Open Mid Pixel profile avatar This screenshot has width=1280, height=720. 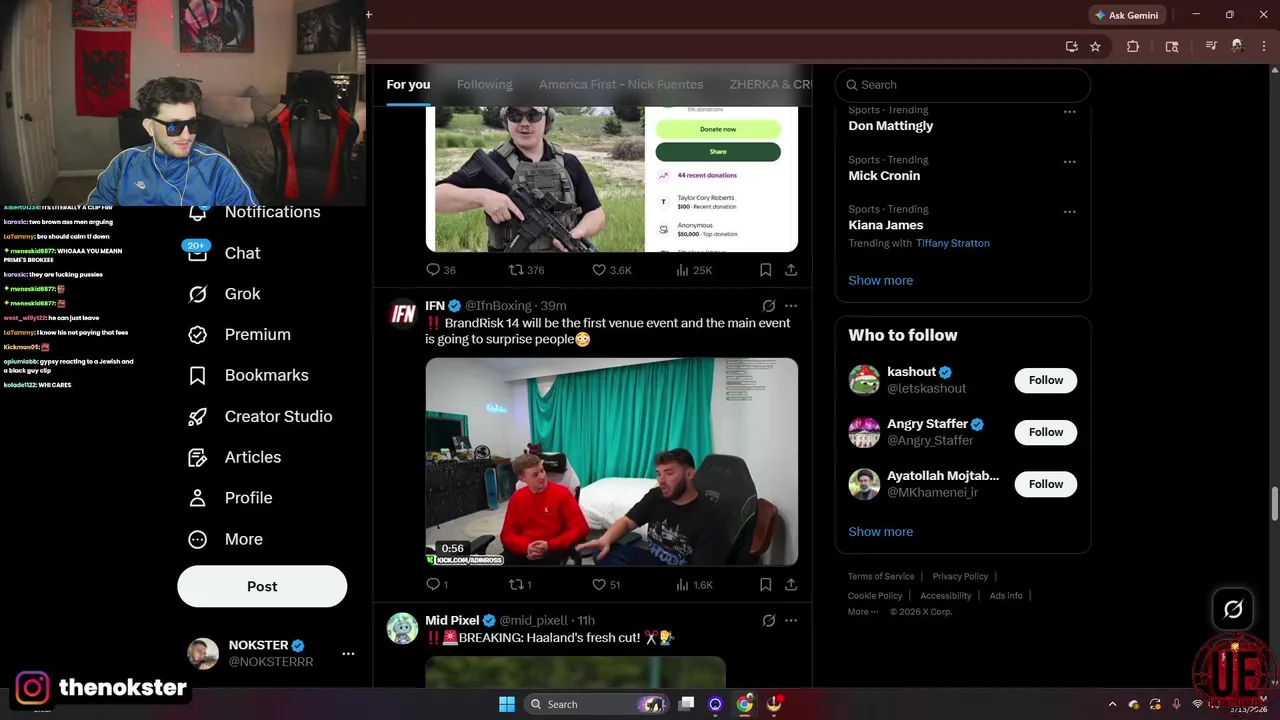coord(403,629)
